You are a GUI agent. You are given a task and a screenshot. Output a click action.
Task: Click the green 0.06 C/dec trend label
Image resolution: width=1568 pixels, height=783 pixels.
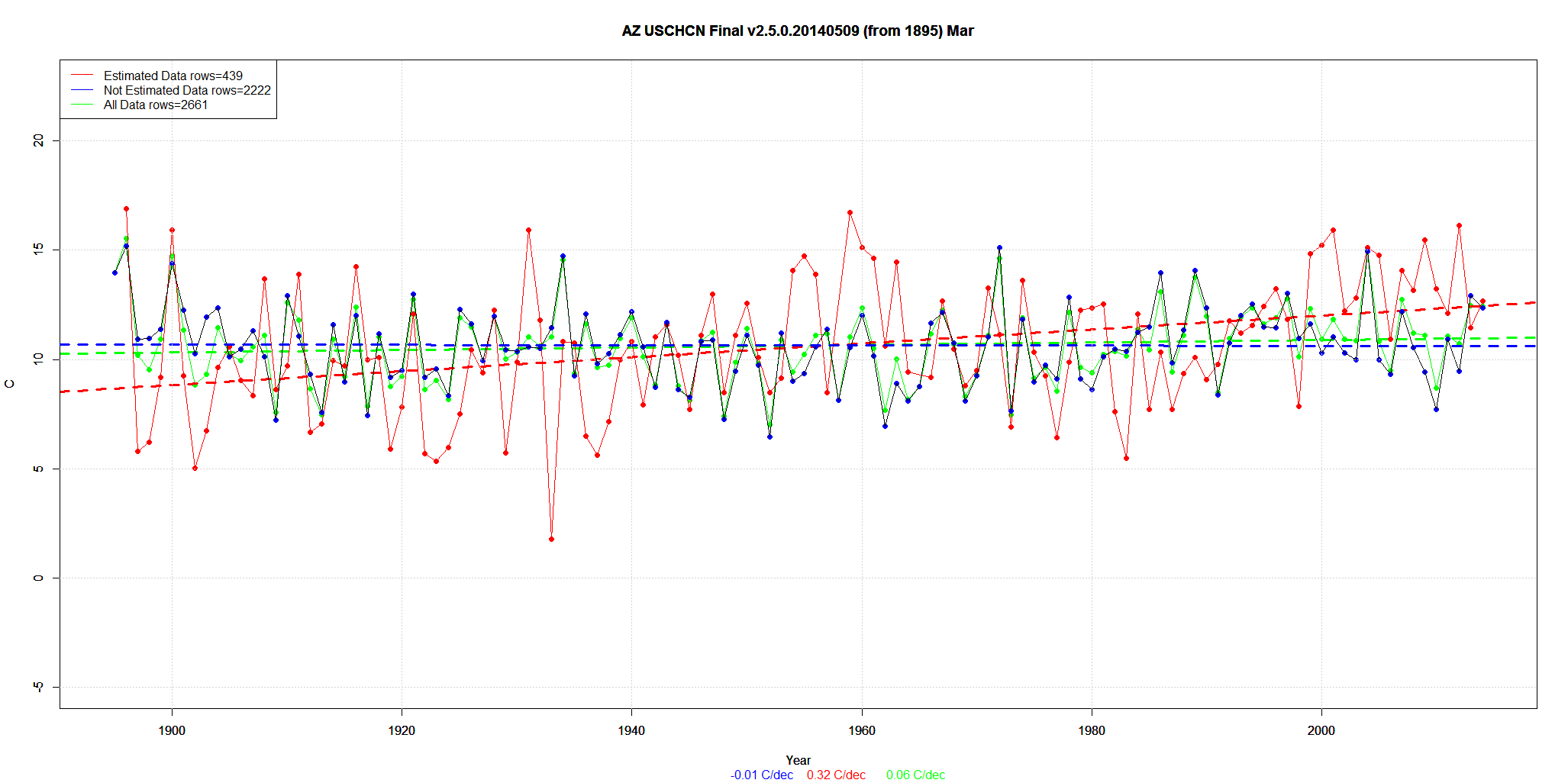click(x=915, y=775)
